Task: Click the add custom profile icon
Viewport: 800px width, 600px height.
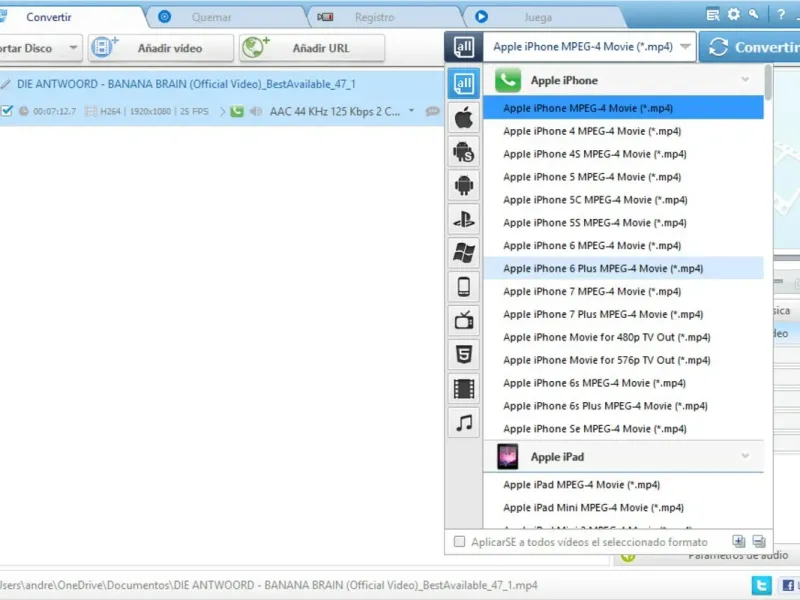Action: (738, 541)
